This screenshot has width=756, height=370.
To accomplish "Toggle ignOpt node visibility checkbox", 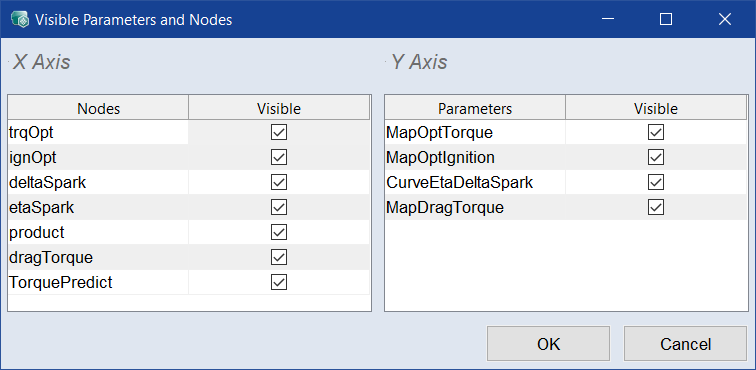I will click(279, 157).
